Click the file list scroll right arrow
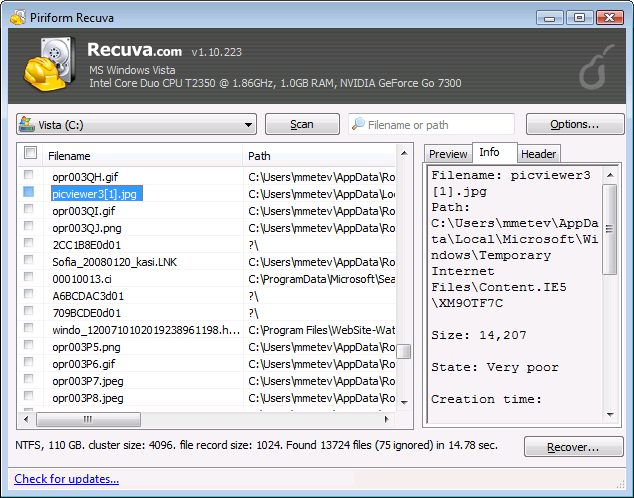The height and width of the screenshot is (498, 634). [x=387, y=419]
